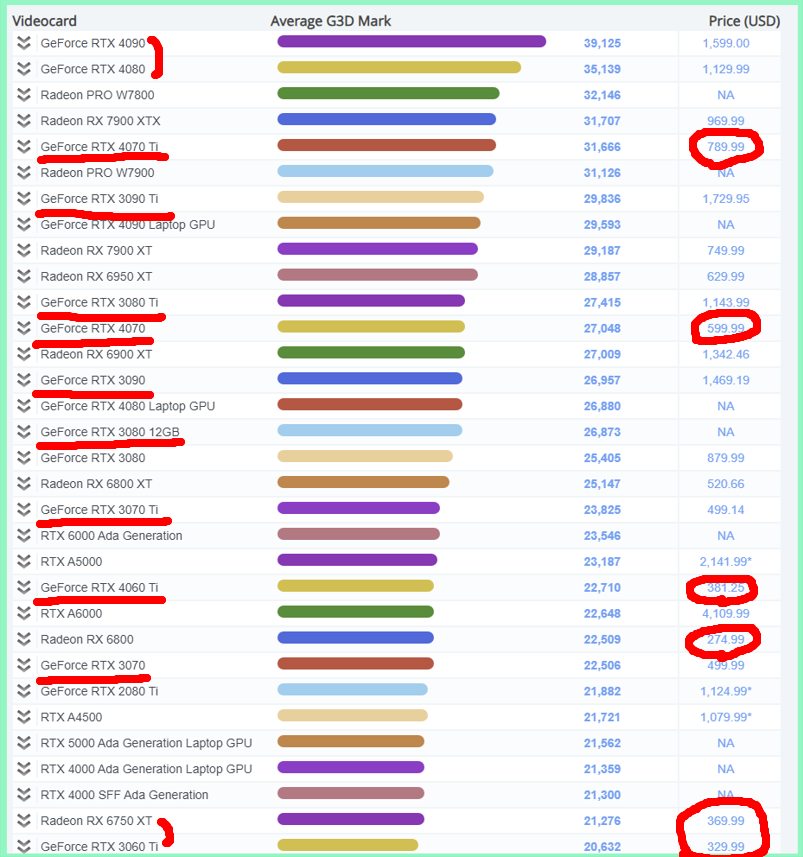Image resolution: width=803 pixels, height=857 pixels.
Task: Click the price 789.99
Action: [726, 146]
